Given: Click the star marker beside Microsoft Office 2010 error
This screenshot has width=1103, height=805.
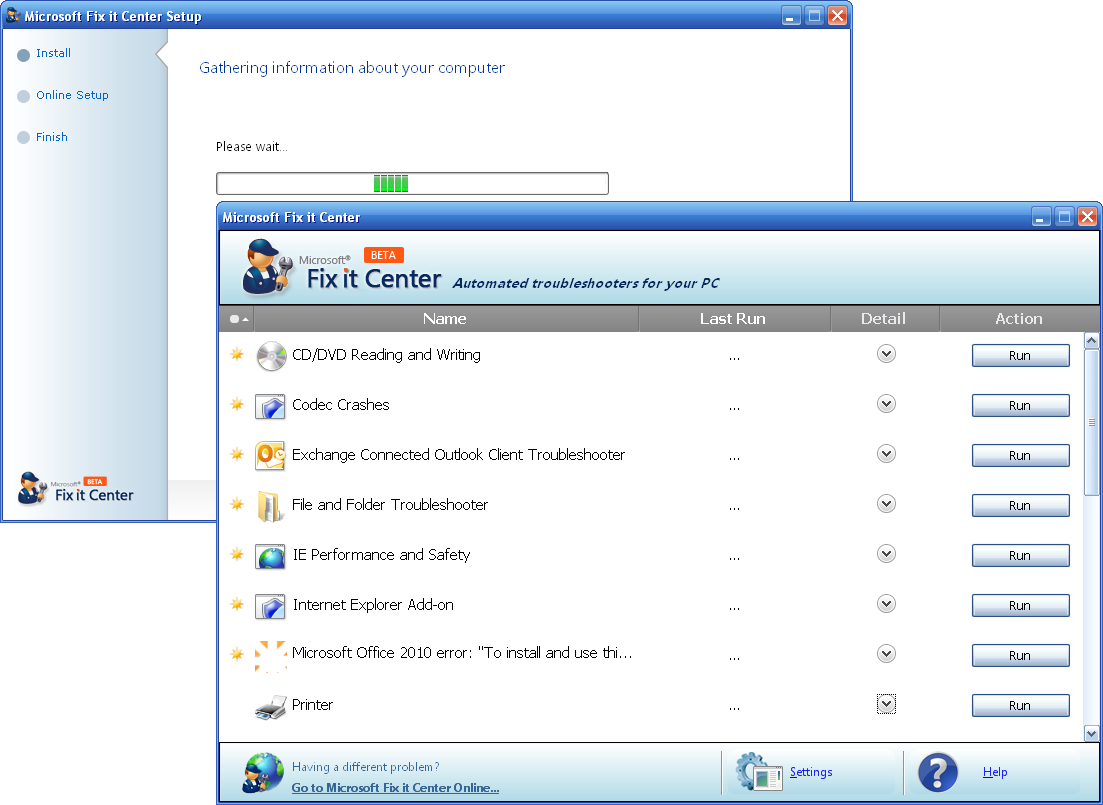Looking at the screenshot, I should [237, 654].
